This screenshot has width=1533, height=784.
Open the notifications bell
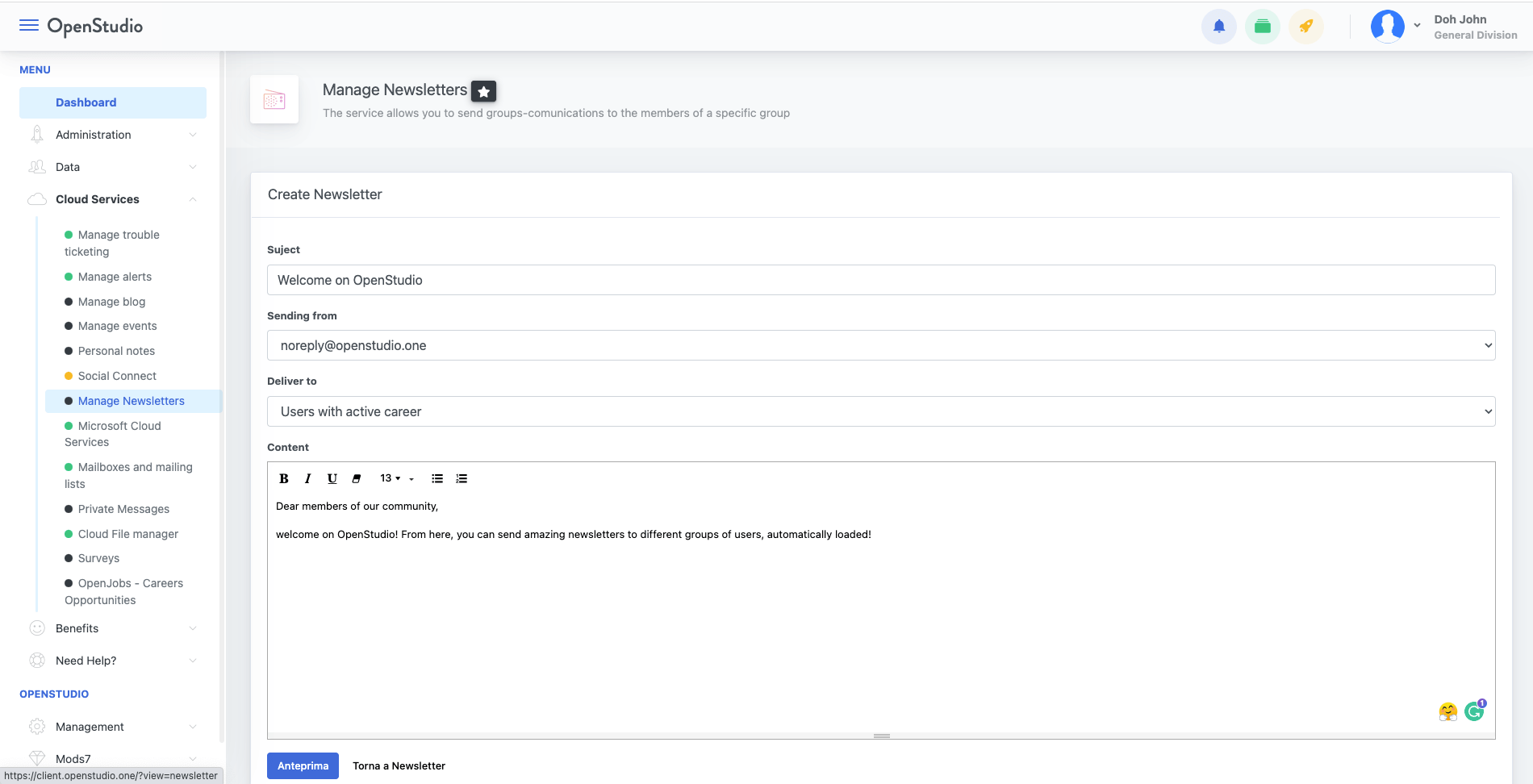pyautogui.click(x=1219, y=27)
